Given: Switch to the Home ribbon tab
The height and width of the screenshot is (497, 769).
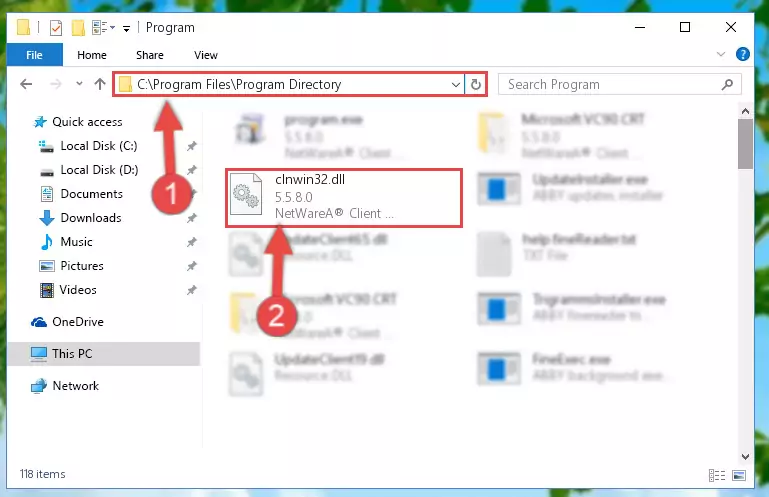Looking at the screenshot, I should coord(92,55).
